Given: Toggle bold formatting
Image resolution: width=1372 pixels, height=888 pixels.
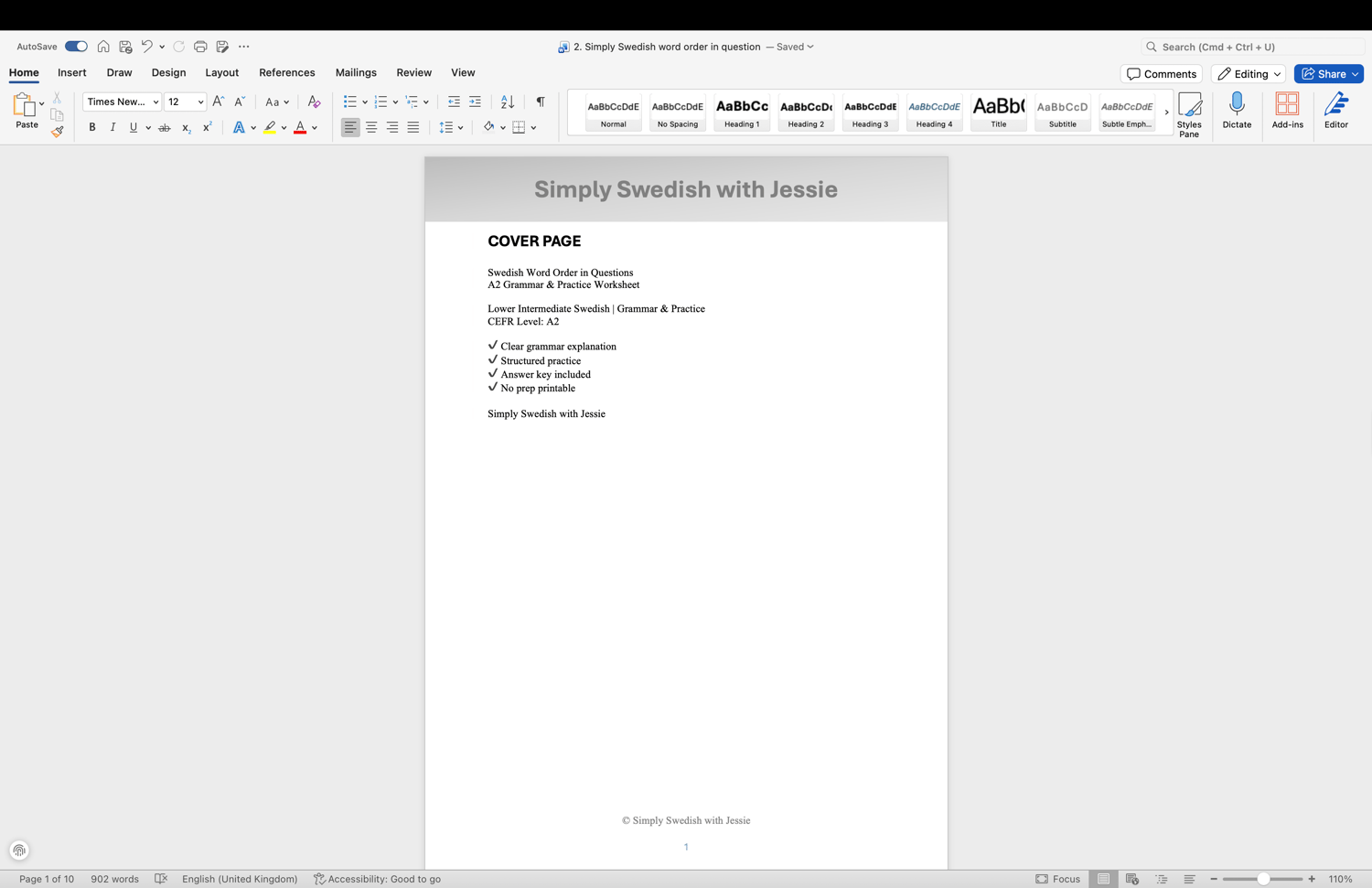Looking at the screenshot, I should (92, 128).
